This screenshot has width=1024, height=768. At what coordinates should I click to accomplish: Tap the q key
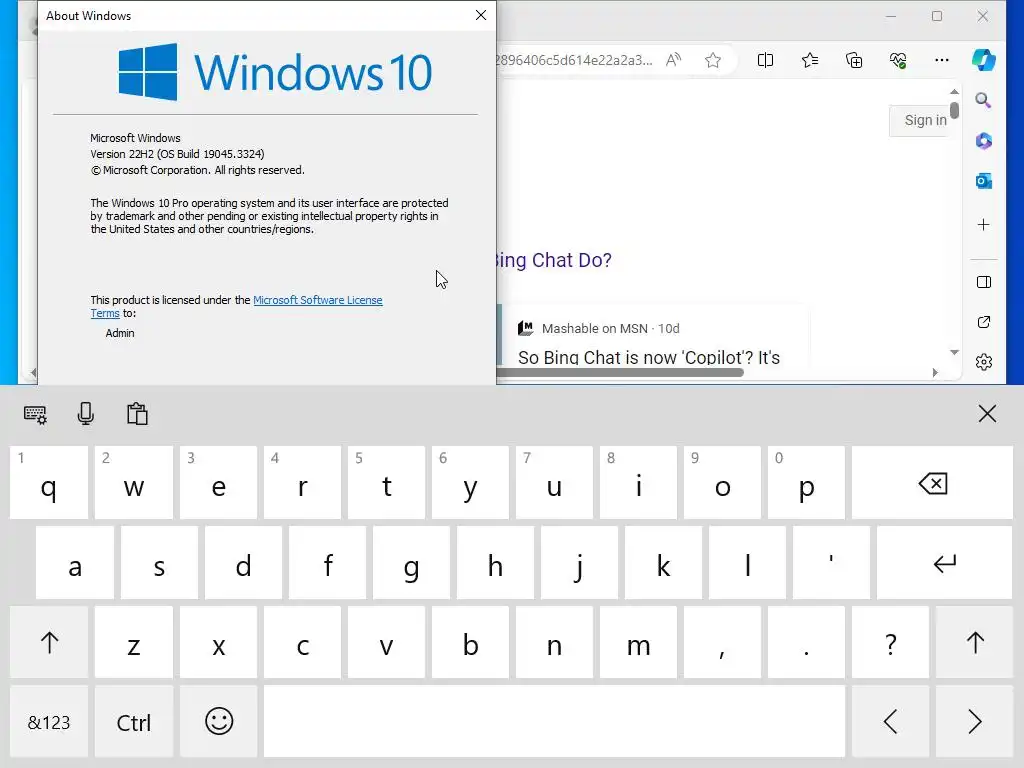coord(49,483)
